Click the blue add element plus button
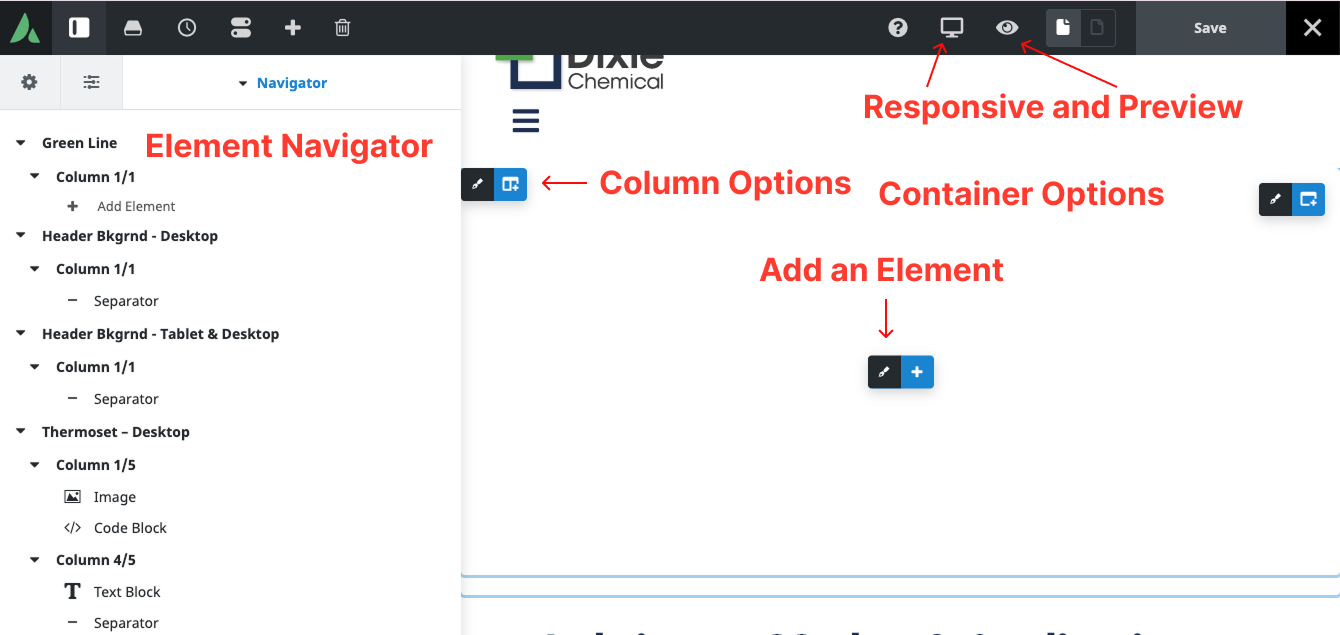Image resolution: width=1340 pixels, height=635 pixels. pos(917,372)
